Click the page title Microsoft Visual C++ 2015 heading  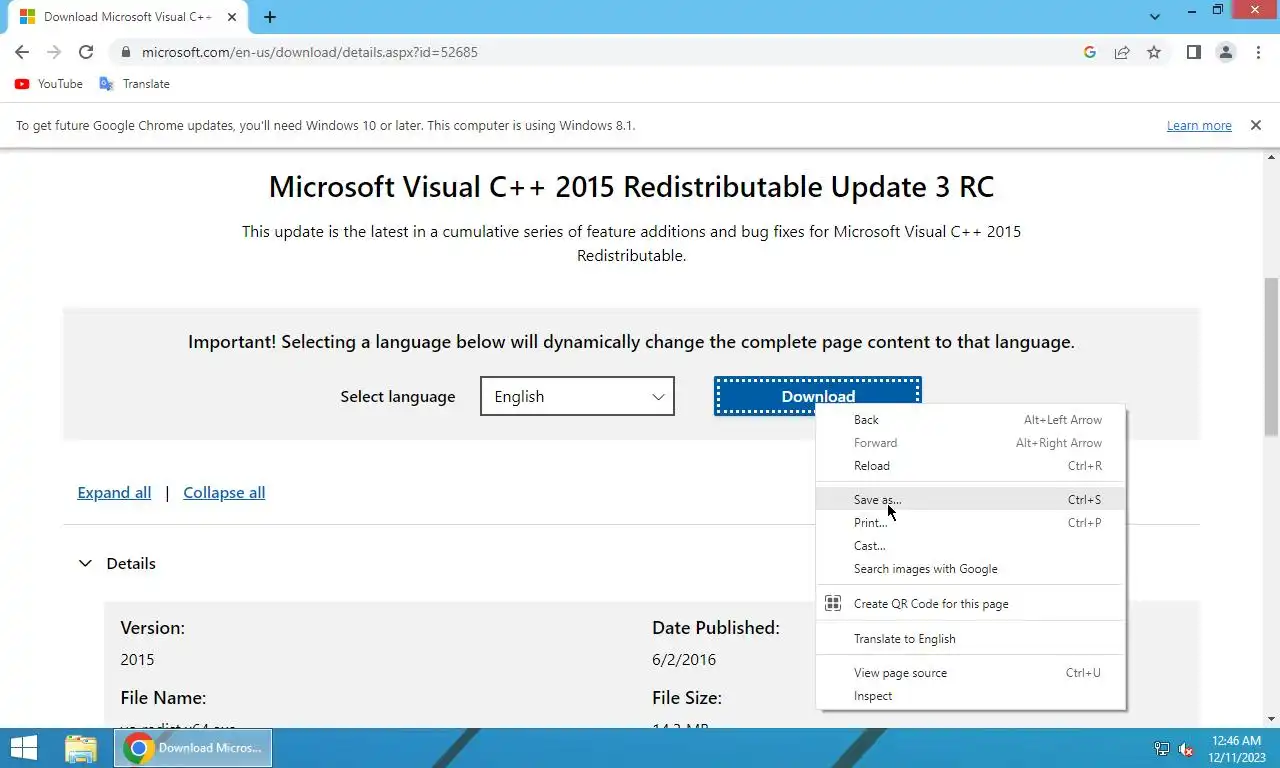coord(631,187)
